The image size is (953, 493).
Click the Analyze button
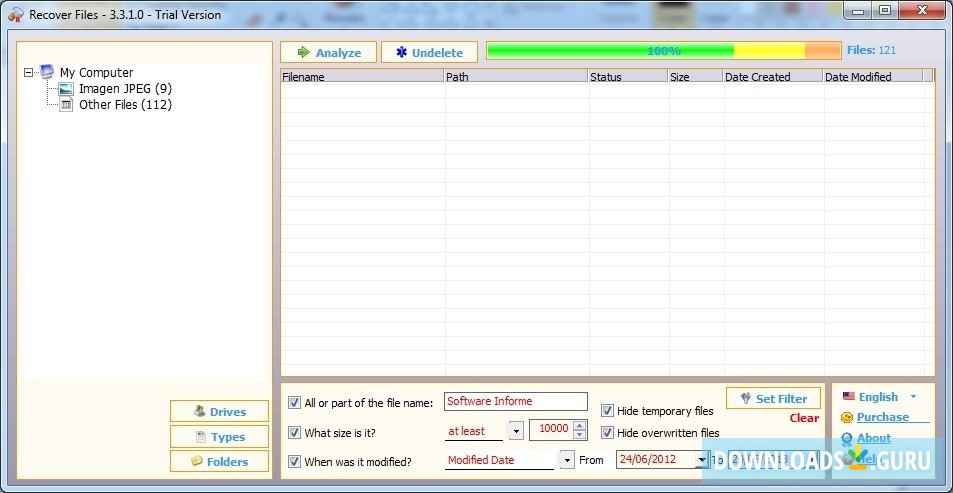[328, 52]
